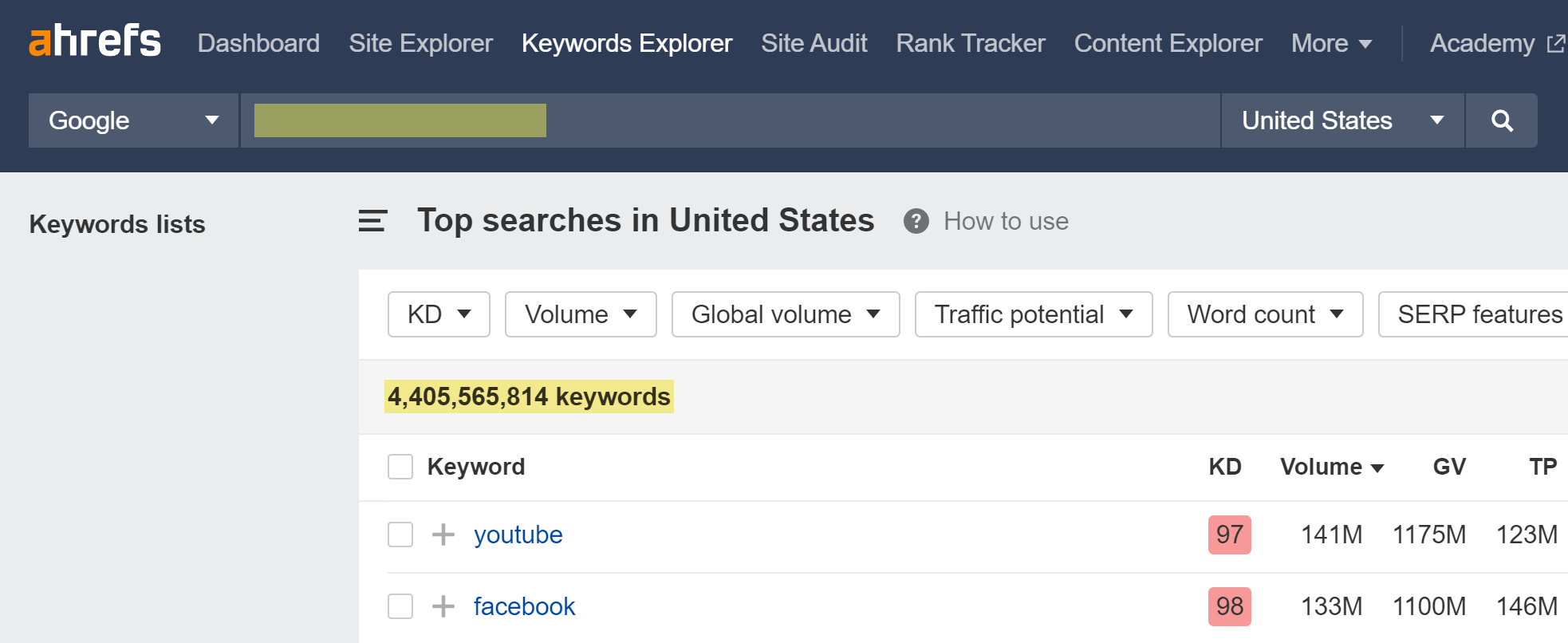Click facebook traffic potential 146M
This screenshot has height=643, width=1568.
pyautogui.click(x=1527, y=606)
